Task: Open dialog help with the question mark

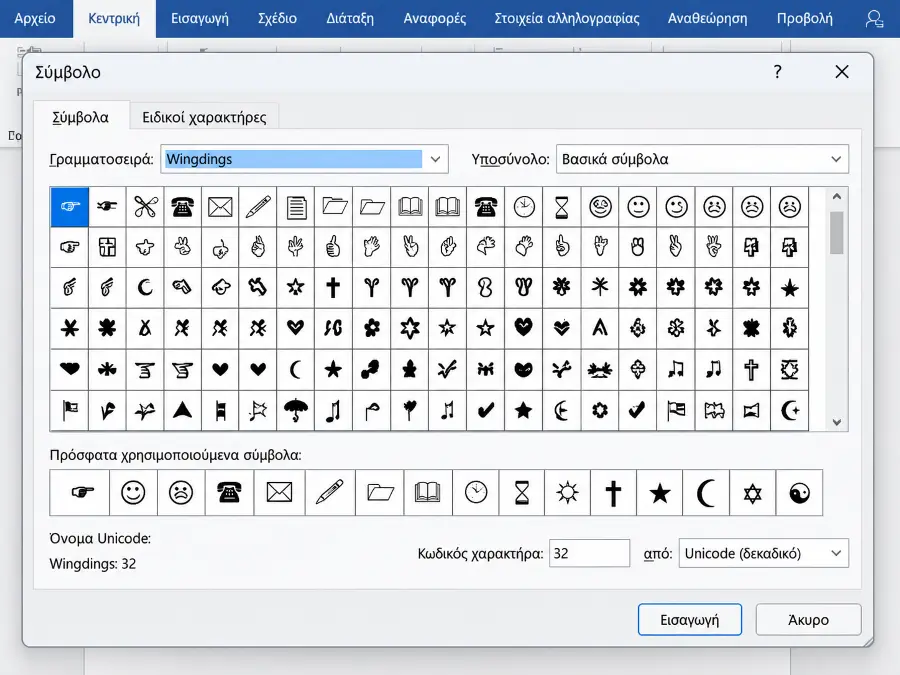Action: click(x=778, y=72)
